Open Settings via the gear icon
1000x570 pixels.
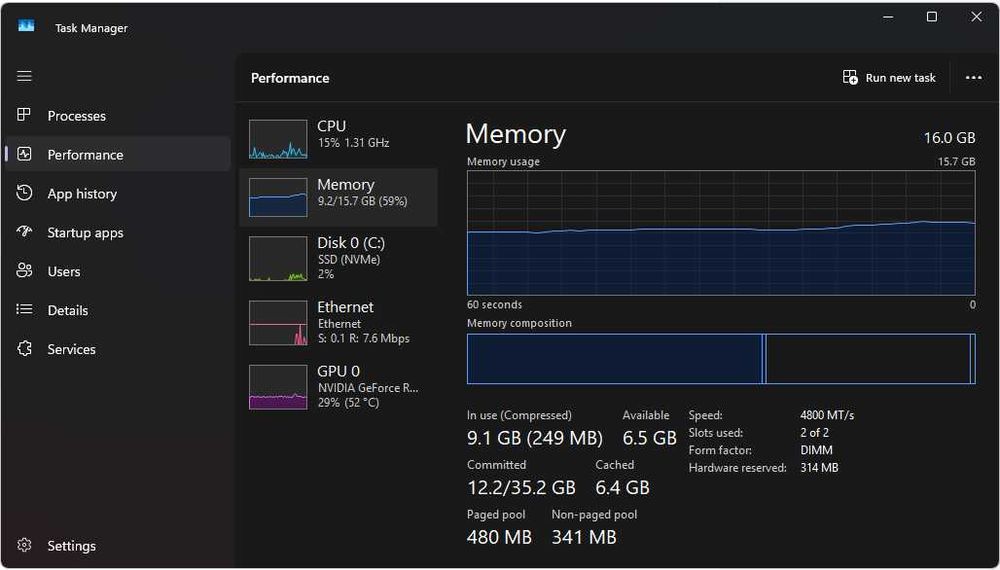pos(25,546)
